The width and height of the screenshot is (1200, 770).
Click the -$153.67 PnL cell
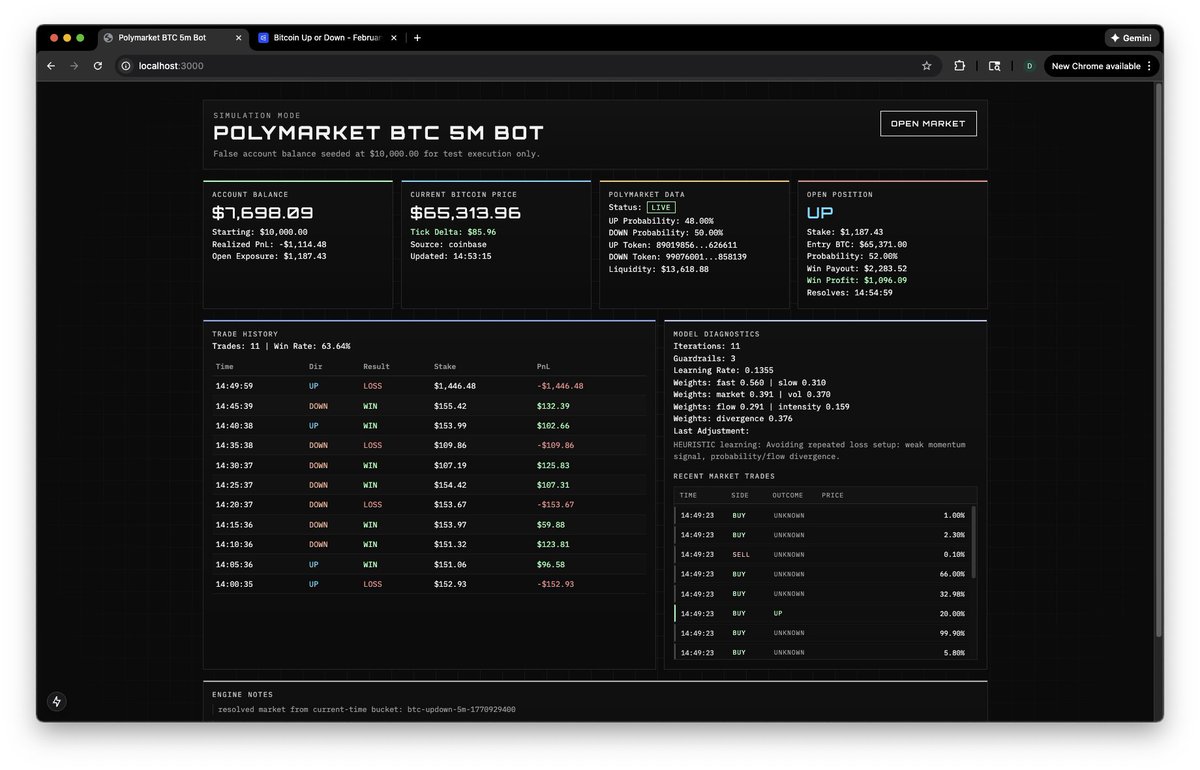556,505
